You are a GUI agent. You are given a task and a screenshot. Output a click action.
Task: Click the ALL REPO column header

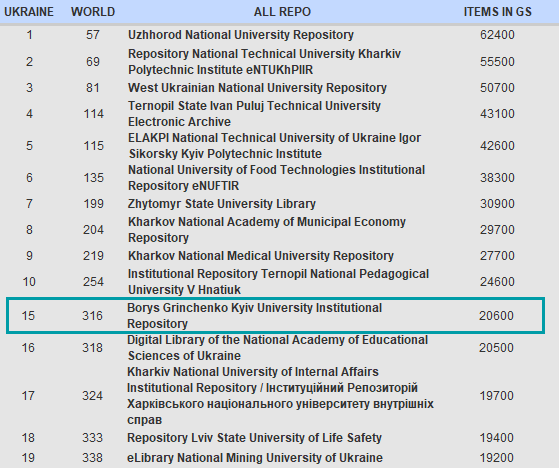(282, 12)
